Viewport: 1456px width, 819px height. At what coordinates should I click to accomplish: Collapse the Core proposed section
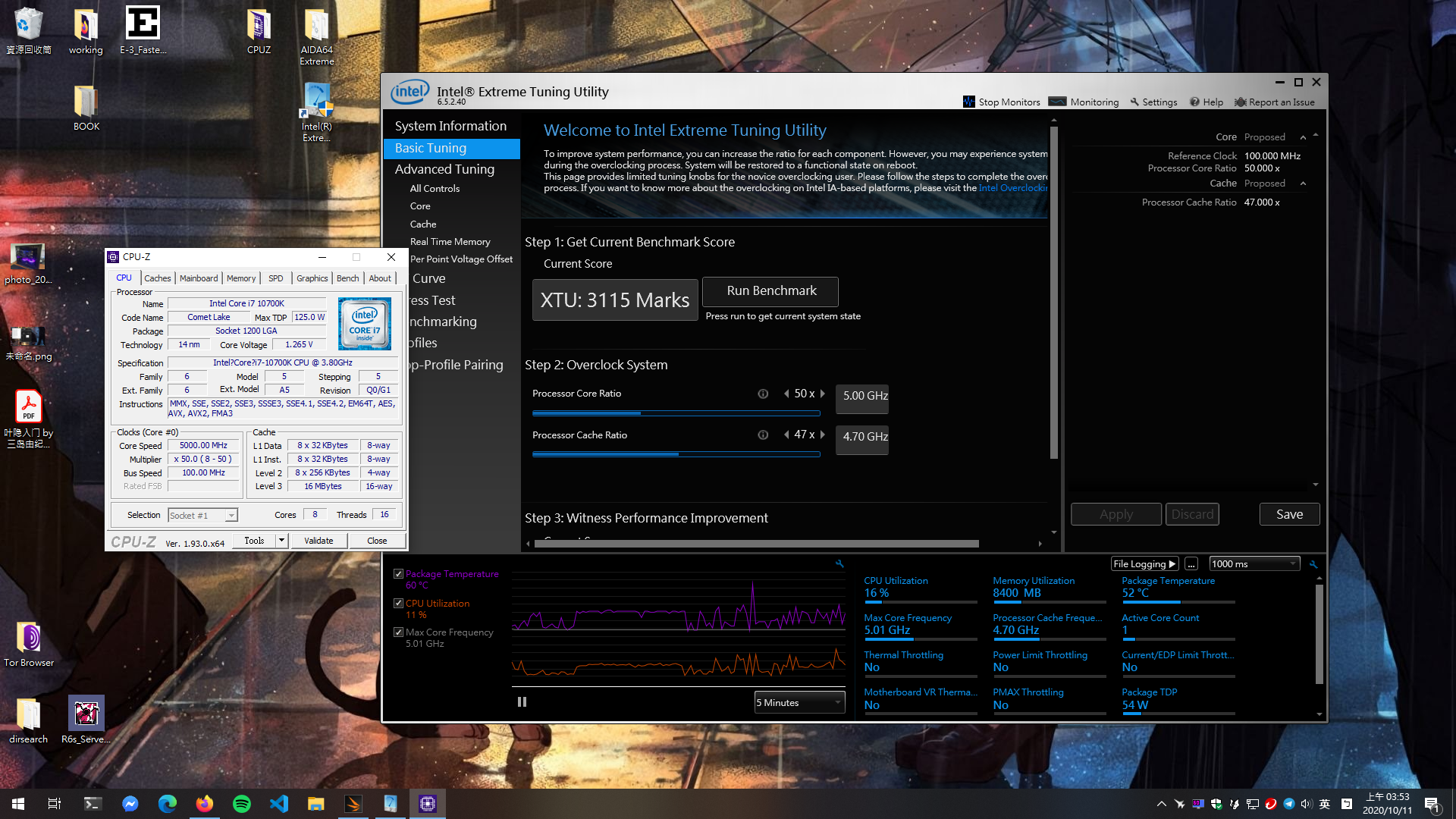[1303, 137]
